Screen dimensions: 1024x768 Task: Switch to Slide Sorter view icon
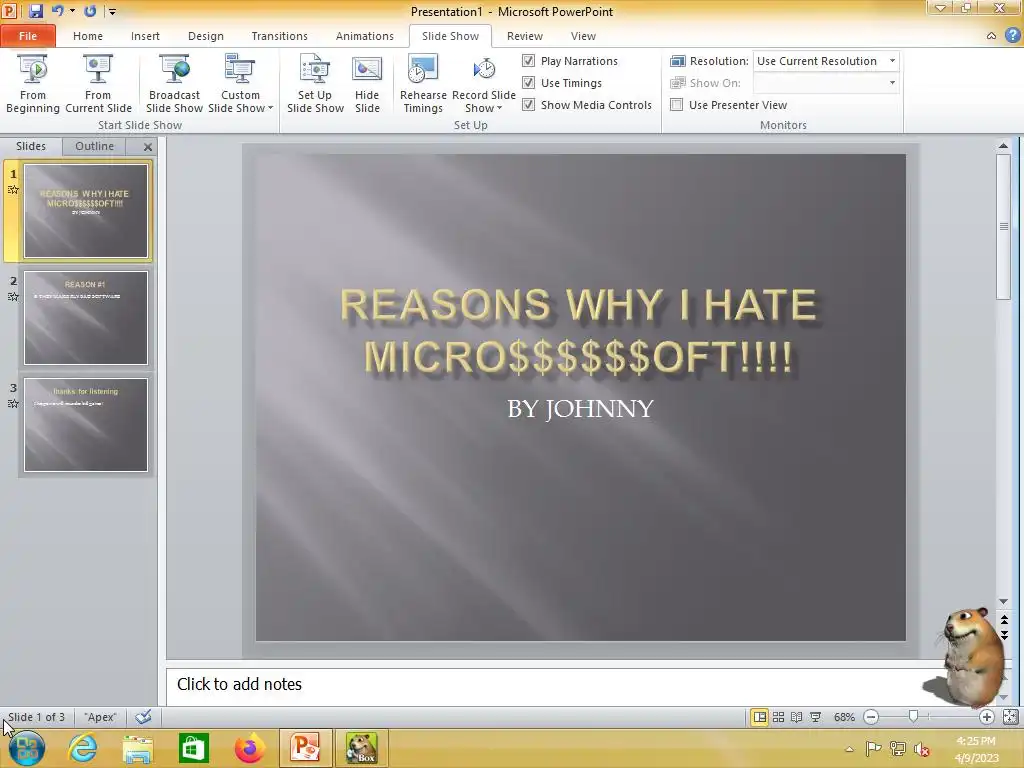click(778, 717)
